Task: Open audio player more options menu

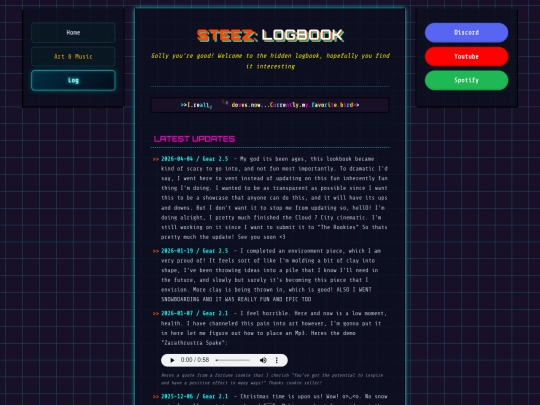Action: [277, 360]
